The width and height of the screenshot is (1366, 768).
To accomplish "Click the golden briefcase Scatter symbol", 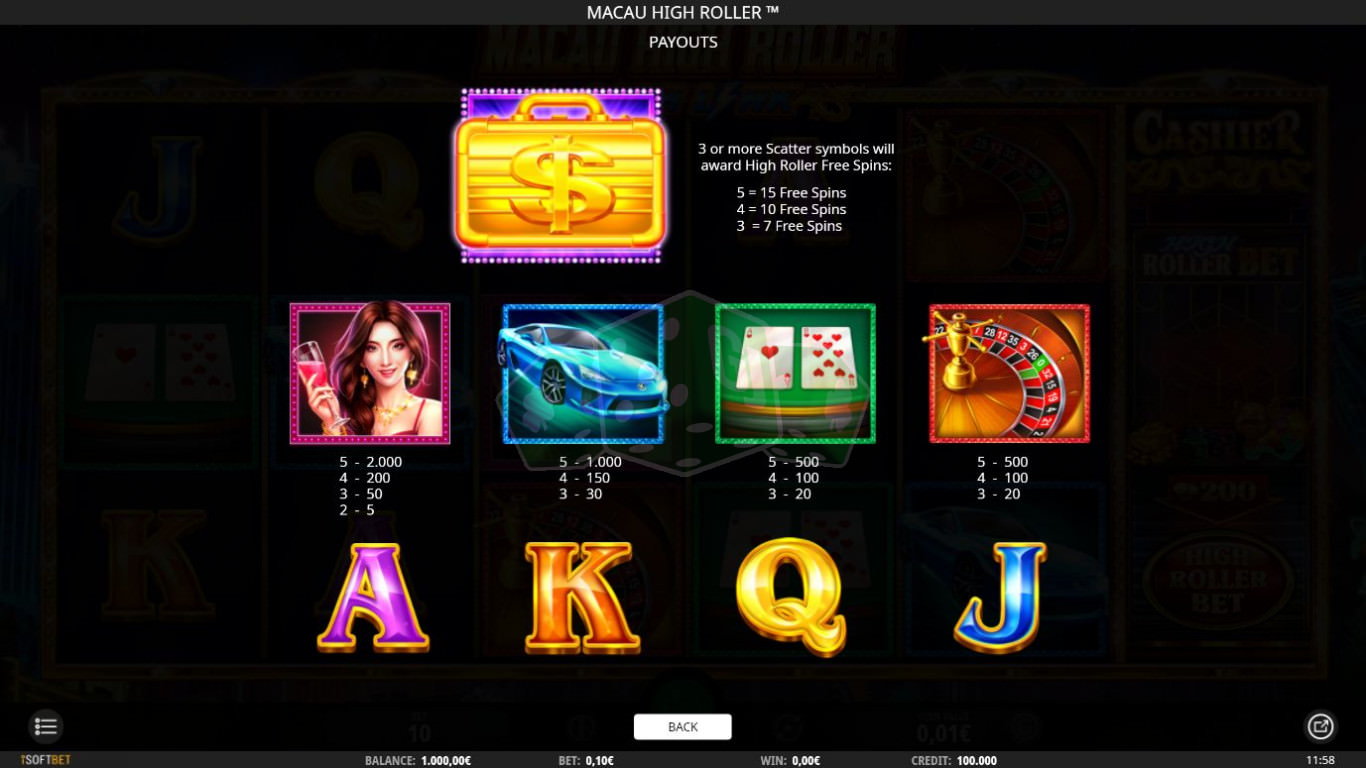I will click(561, 176).
